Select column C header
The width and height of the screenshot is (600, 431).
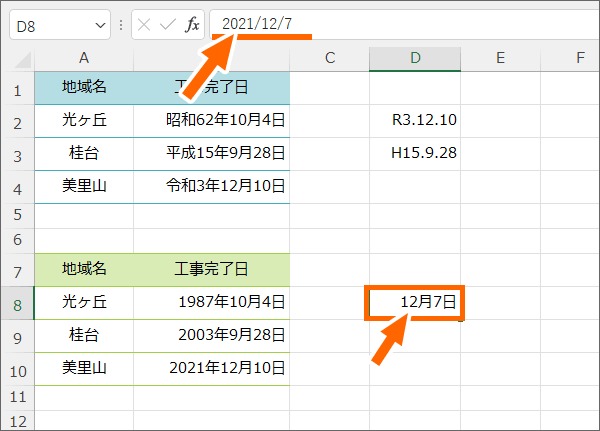330,59
